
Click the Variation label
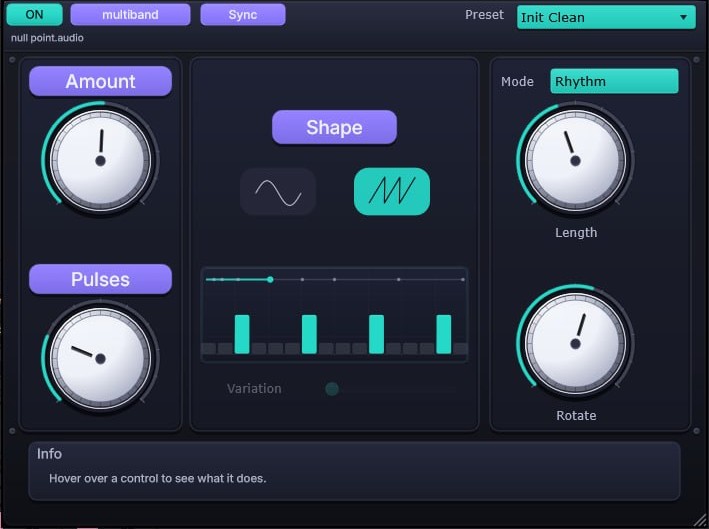point(254,389)
